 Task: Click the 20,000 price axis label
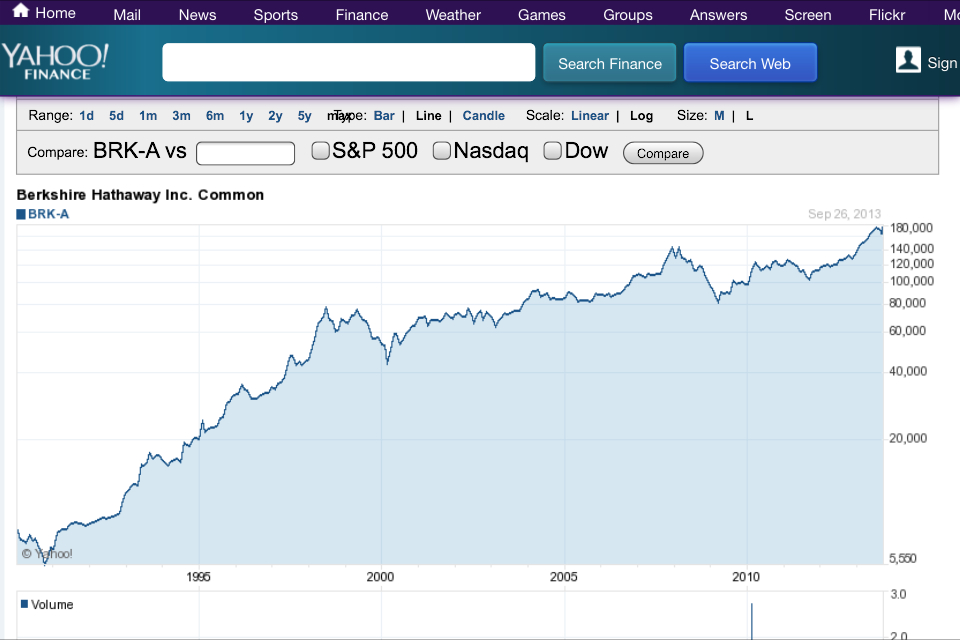(x=908, y=438)
